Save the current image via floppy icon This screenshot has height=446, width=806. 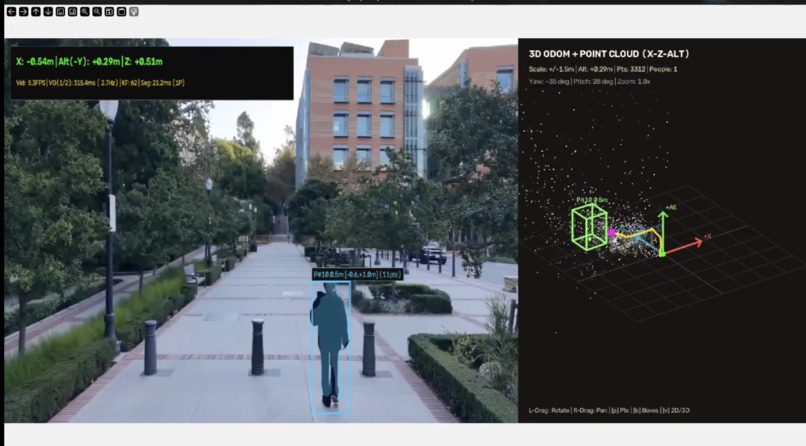coord(109,11)
